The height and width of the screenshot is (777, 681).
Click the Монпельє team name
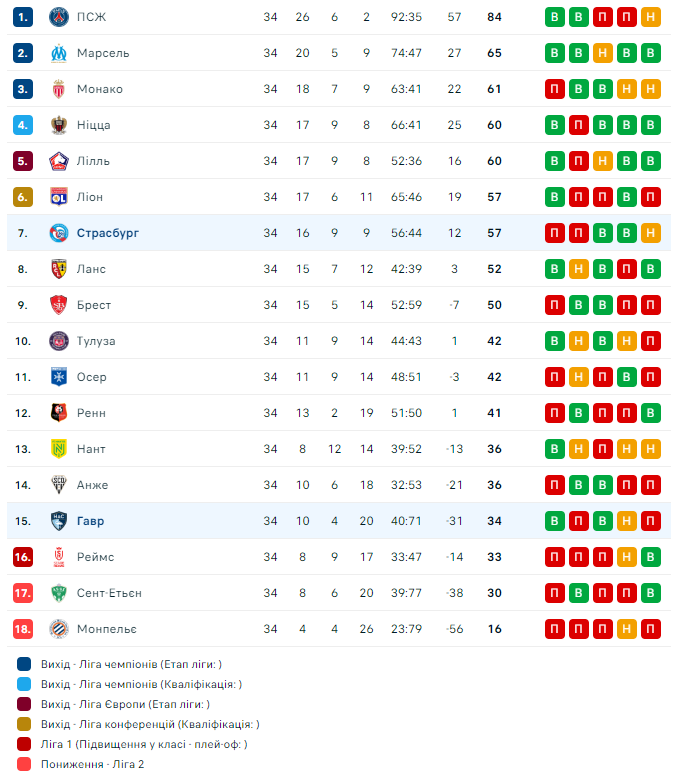pyautogui.click(x=107, y=629)
